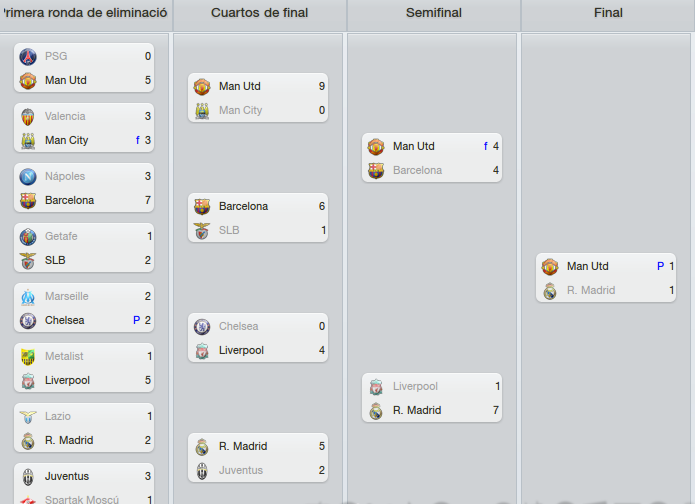Open Man Utd team in the Final
Viewport: 695px width, 504px height.
[588, 266]
